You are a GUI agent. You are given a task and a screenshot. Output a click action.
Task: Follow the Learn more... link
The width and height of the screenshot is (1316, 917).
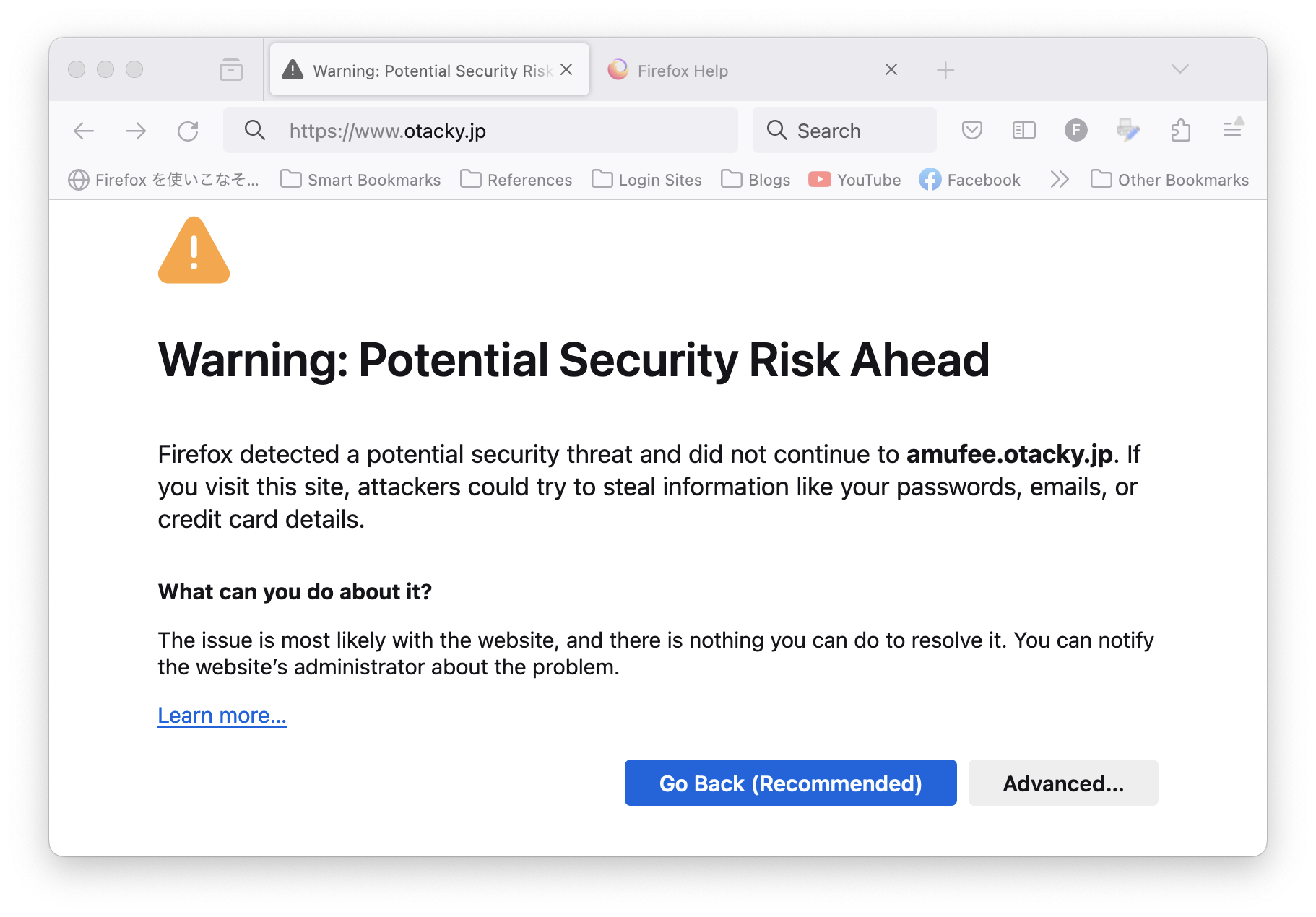[x=222, y=715]
